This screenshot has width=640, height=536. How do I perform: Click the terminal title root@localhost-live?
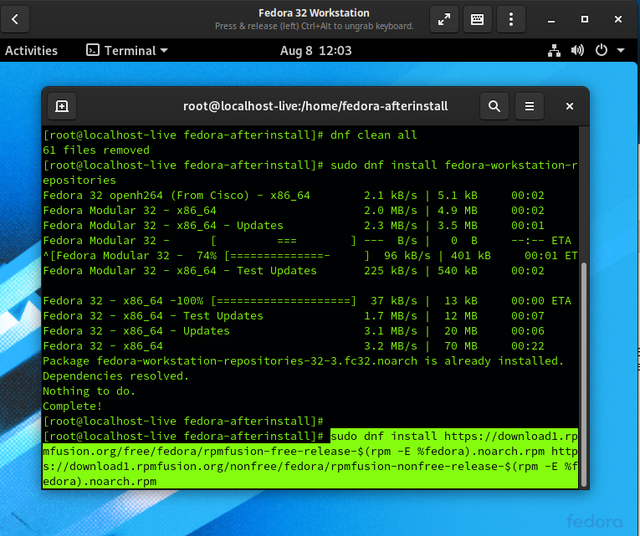click(315, 106)
